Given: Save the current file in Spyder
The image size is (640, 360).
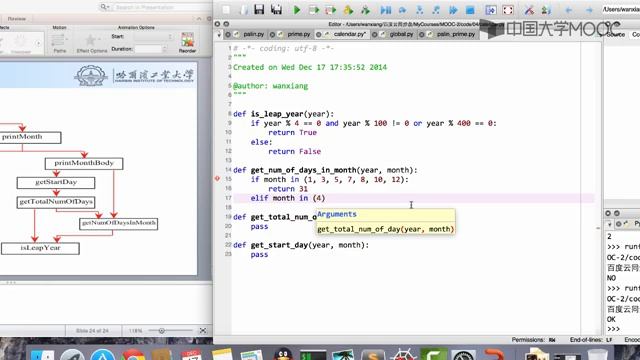Looking at the screenshot, I should click(x=259, y=9).
